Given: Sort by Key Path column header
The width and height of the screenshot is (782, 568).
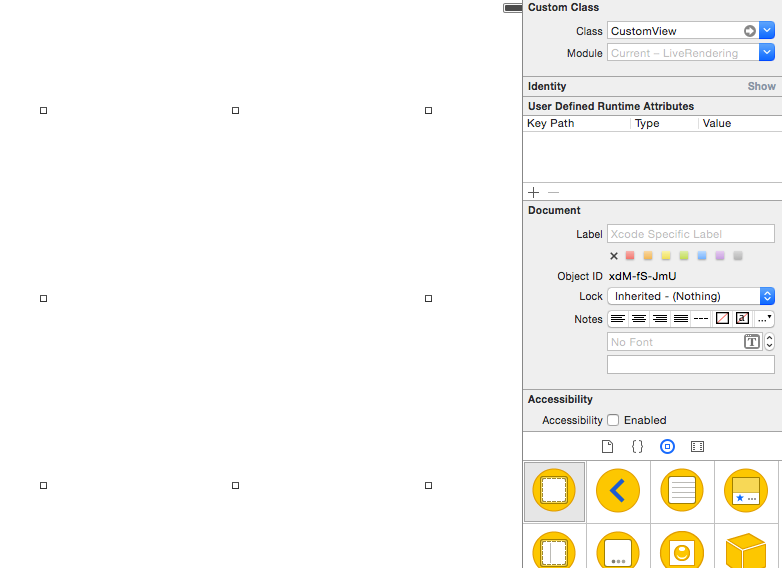Looking at the screenshot, I should coord(551,123).
